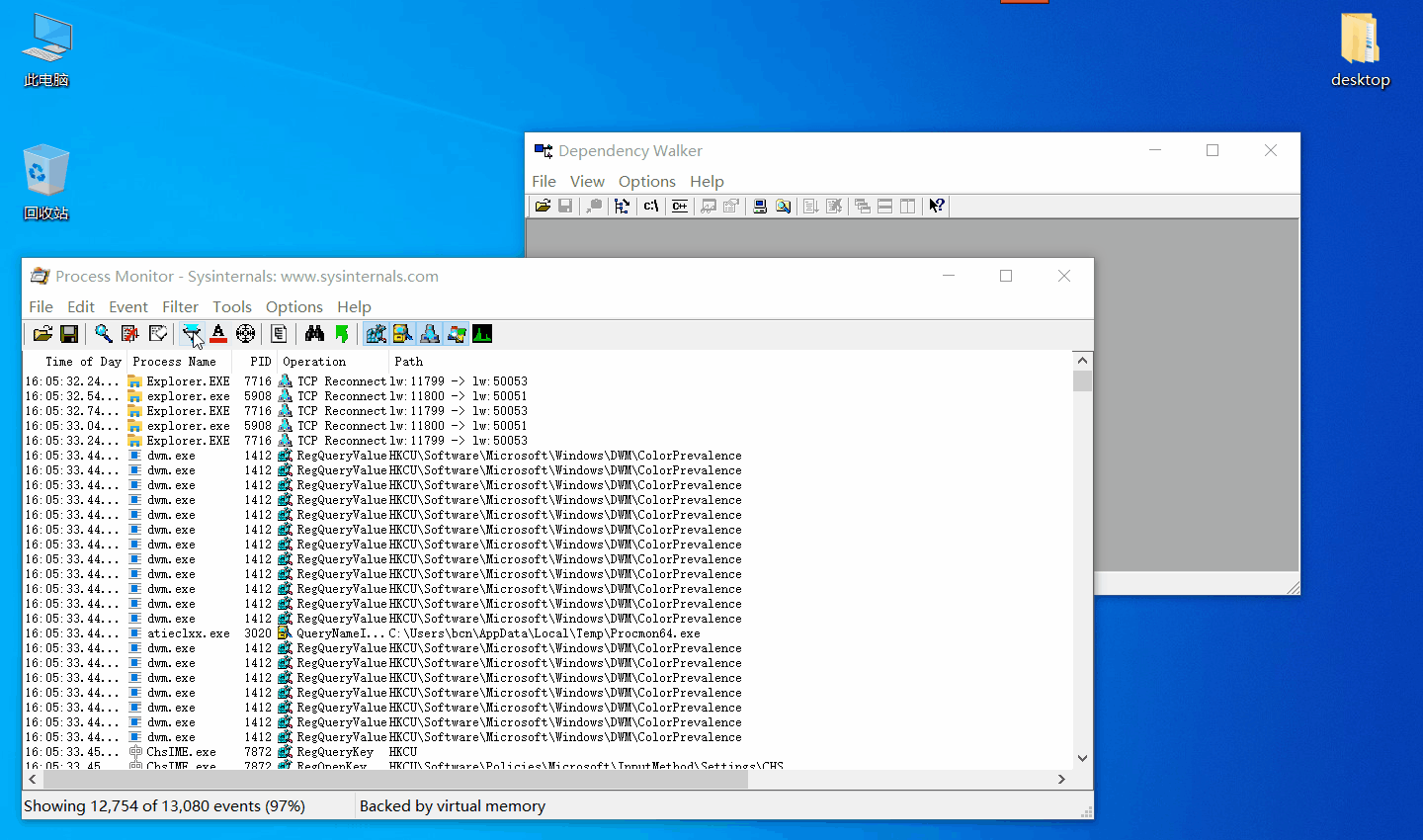Open the View menu in Dependency Walker
The width and height of the screenshot is (1423, 840).
[x=587, y=182]
